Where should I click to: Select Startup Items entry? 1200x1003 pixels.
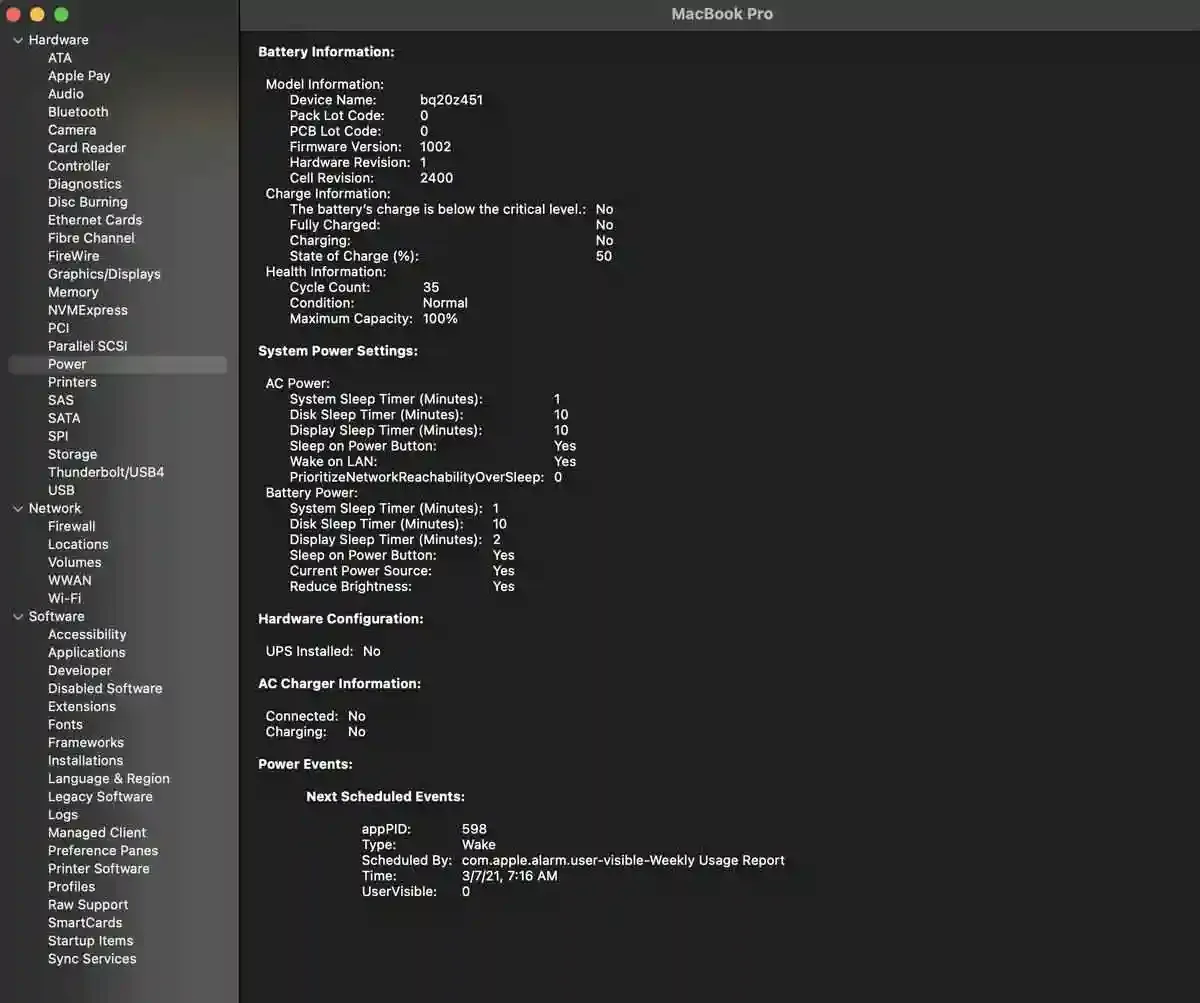point(91,940)
